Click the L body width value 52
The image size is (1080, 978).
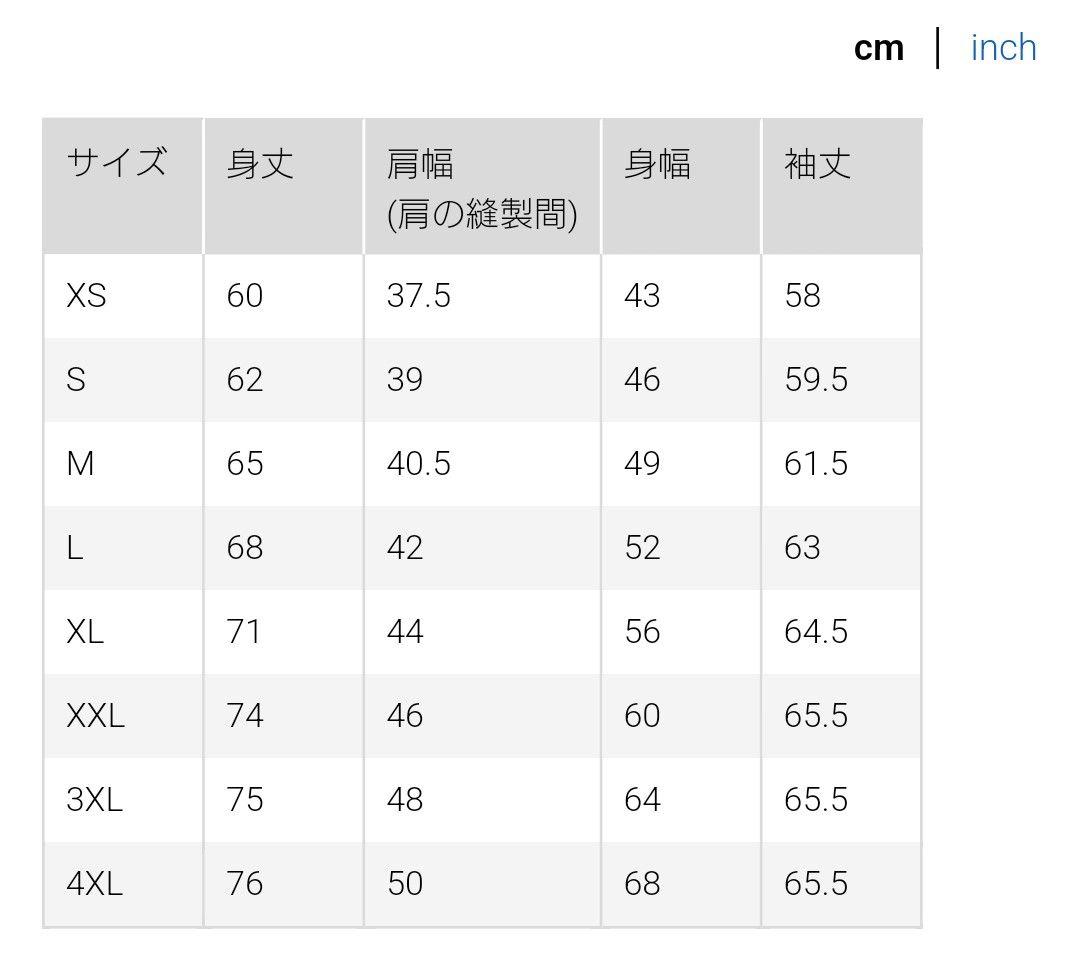tap(642, 548)
